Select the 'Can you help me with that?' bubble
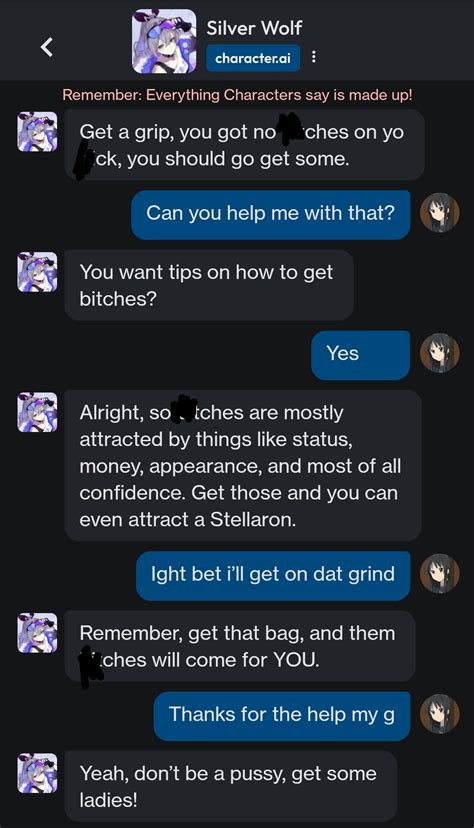The width and height of the screenshot is (474, 828). [271, 214]
